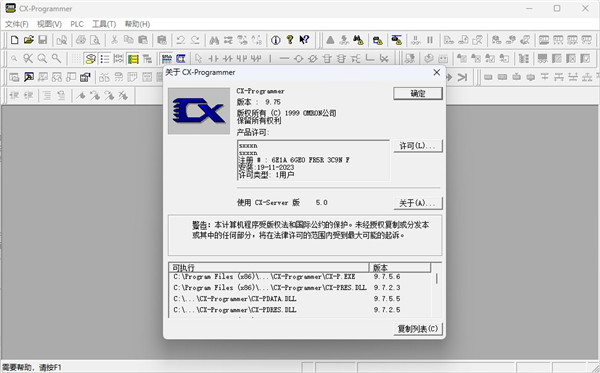Toggle the bulleted list view icon

click(104, 59)
